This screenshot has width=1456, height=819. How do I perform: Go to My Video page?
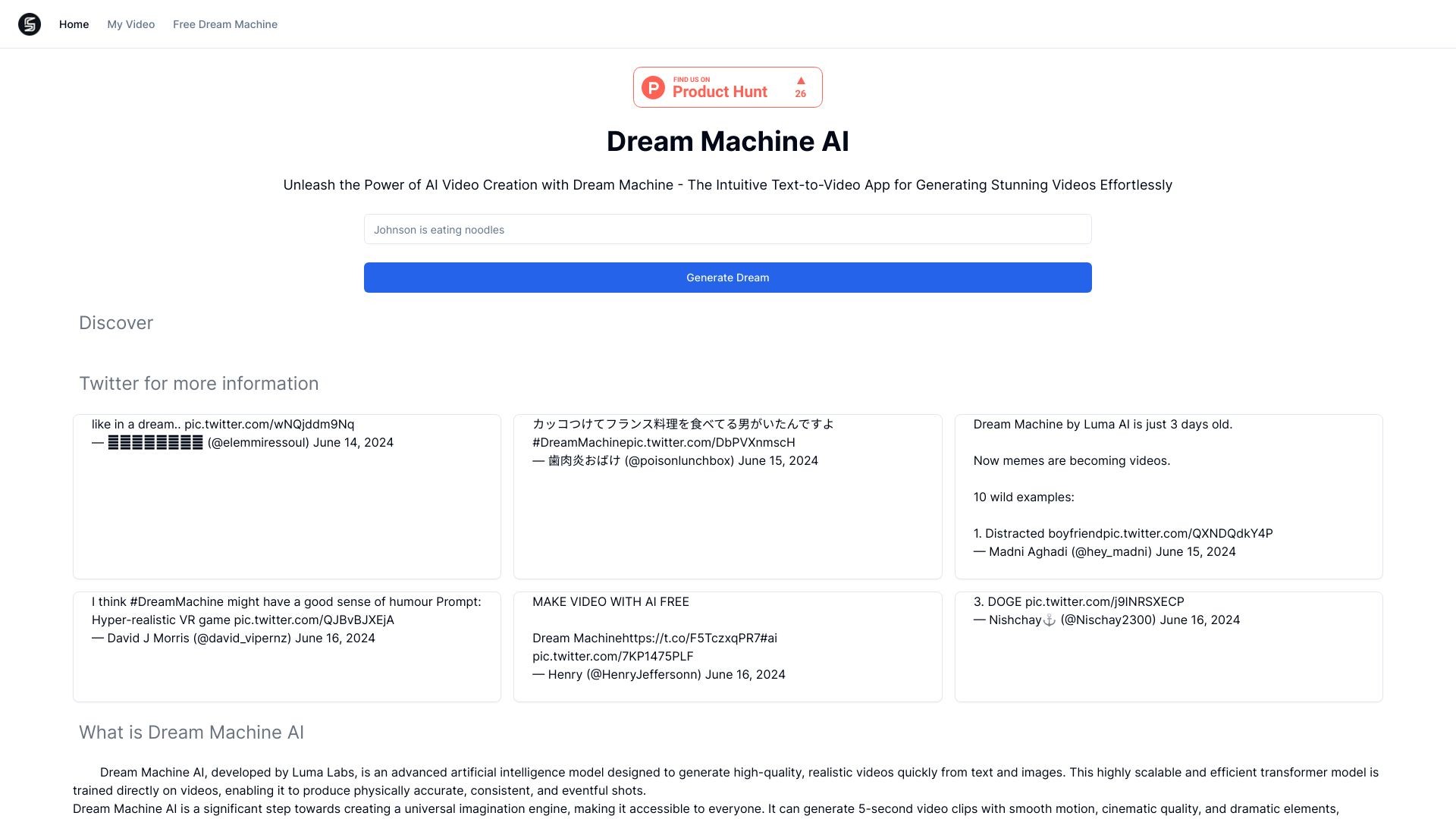(130, 24)
